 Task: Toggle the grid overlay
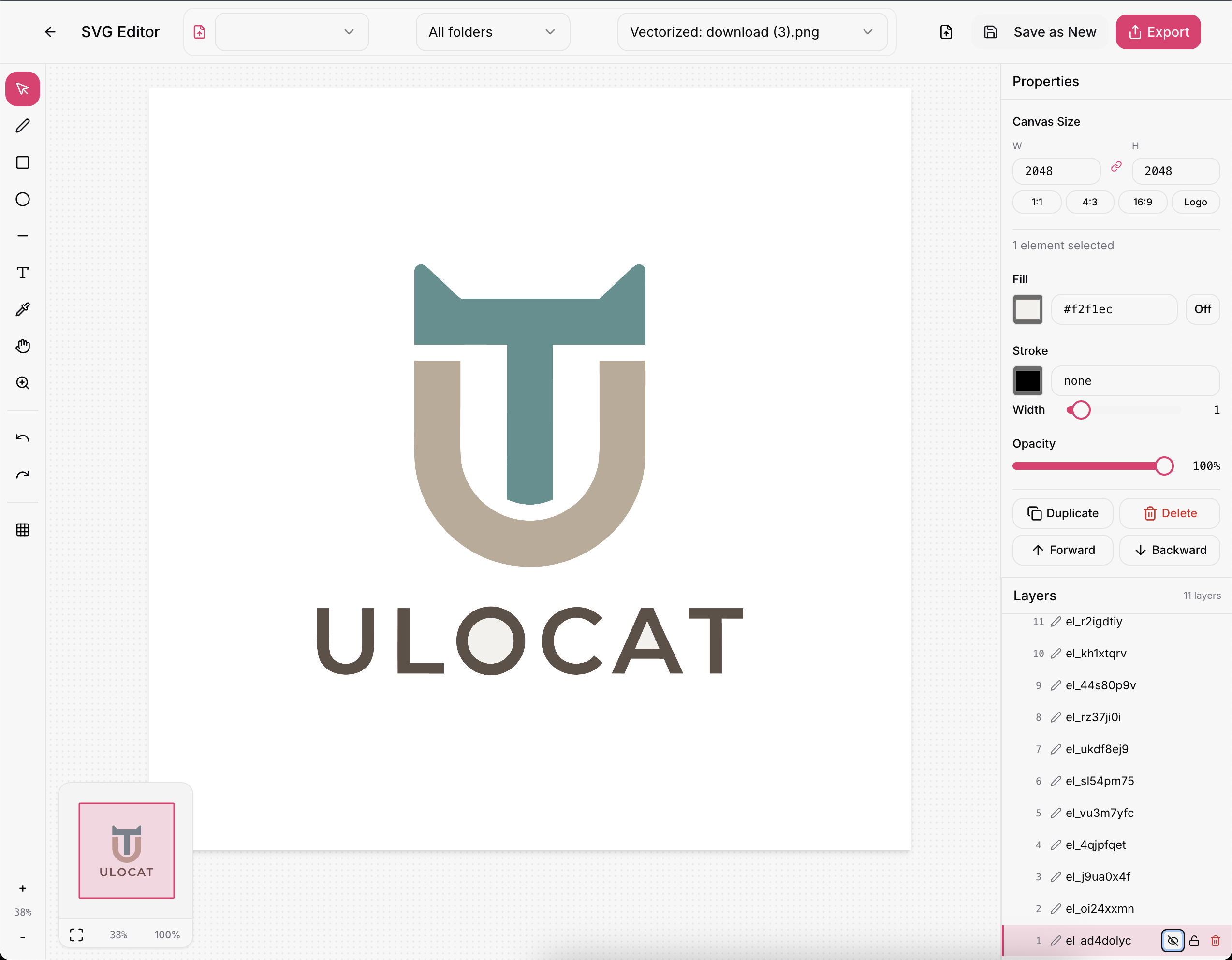point(23,529)
